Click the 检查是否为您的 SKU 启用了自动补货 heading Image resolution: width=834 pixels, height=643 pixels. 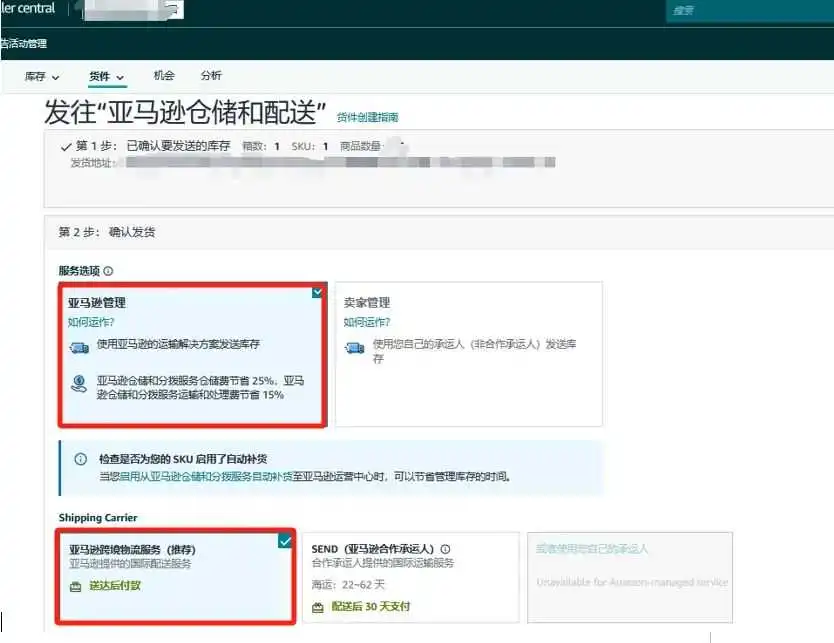183,459
